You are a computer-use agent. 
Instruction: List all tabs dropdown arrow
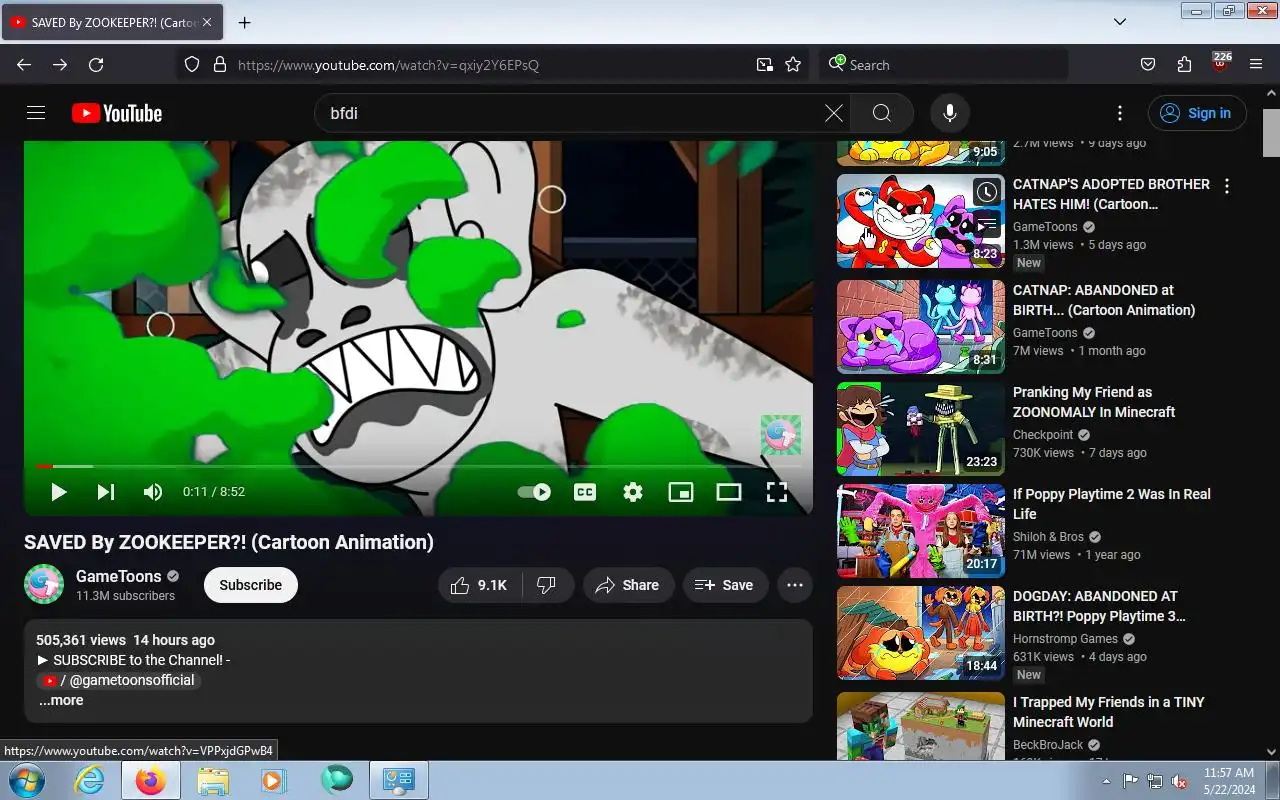(x=1120, y=22)
